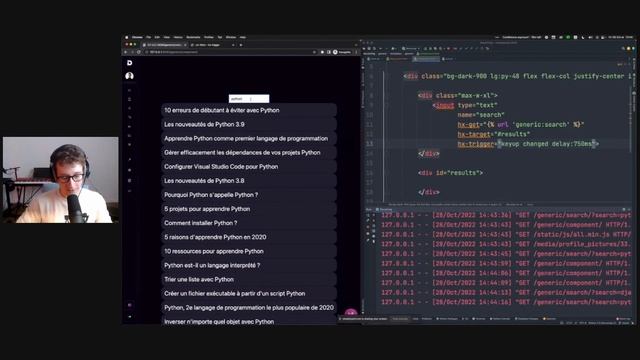640x360 pixels.
Task: Select 'Pourquoi Python s'appelle Python ?' result
Action: point(249,195)
